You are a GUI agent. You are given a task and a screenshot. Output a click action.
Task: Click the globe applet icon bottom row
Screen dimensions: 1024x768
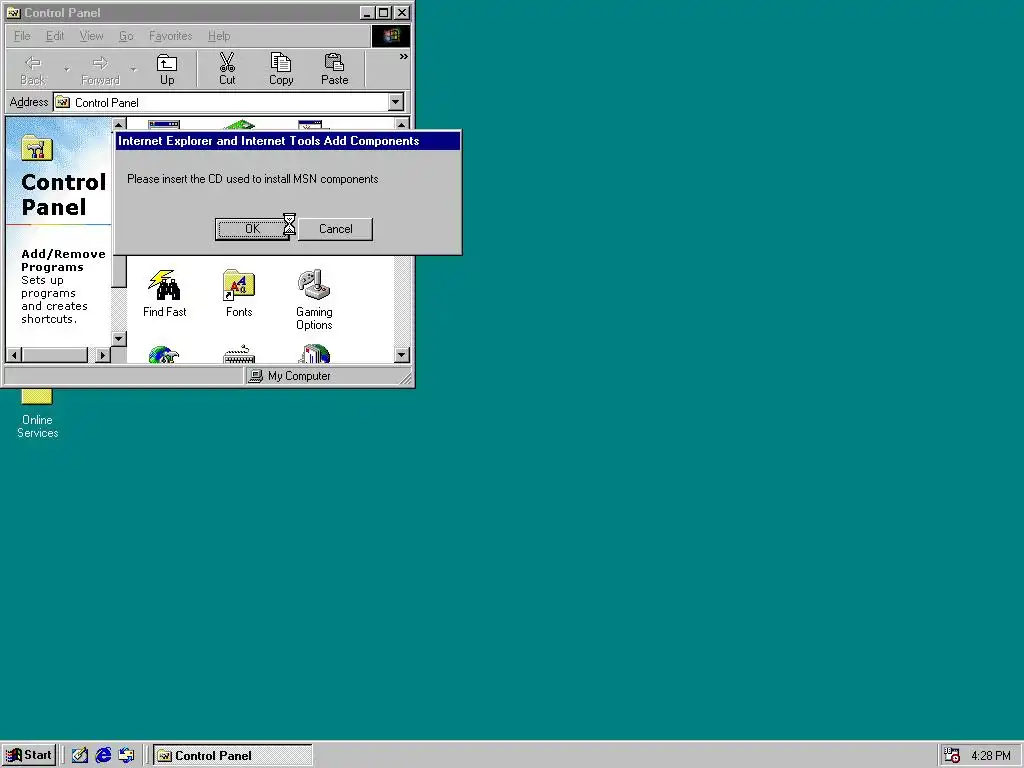(163, 354)
